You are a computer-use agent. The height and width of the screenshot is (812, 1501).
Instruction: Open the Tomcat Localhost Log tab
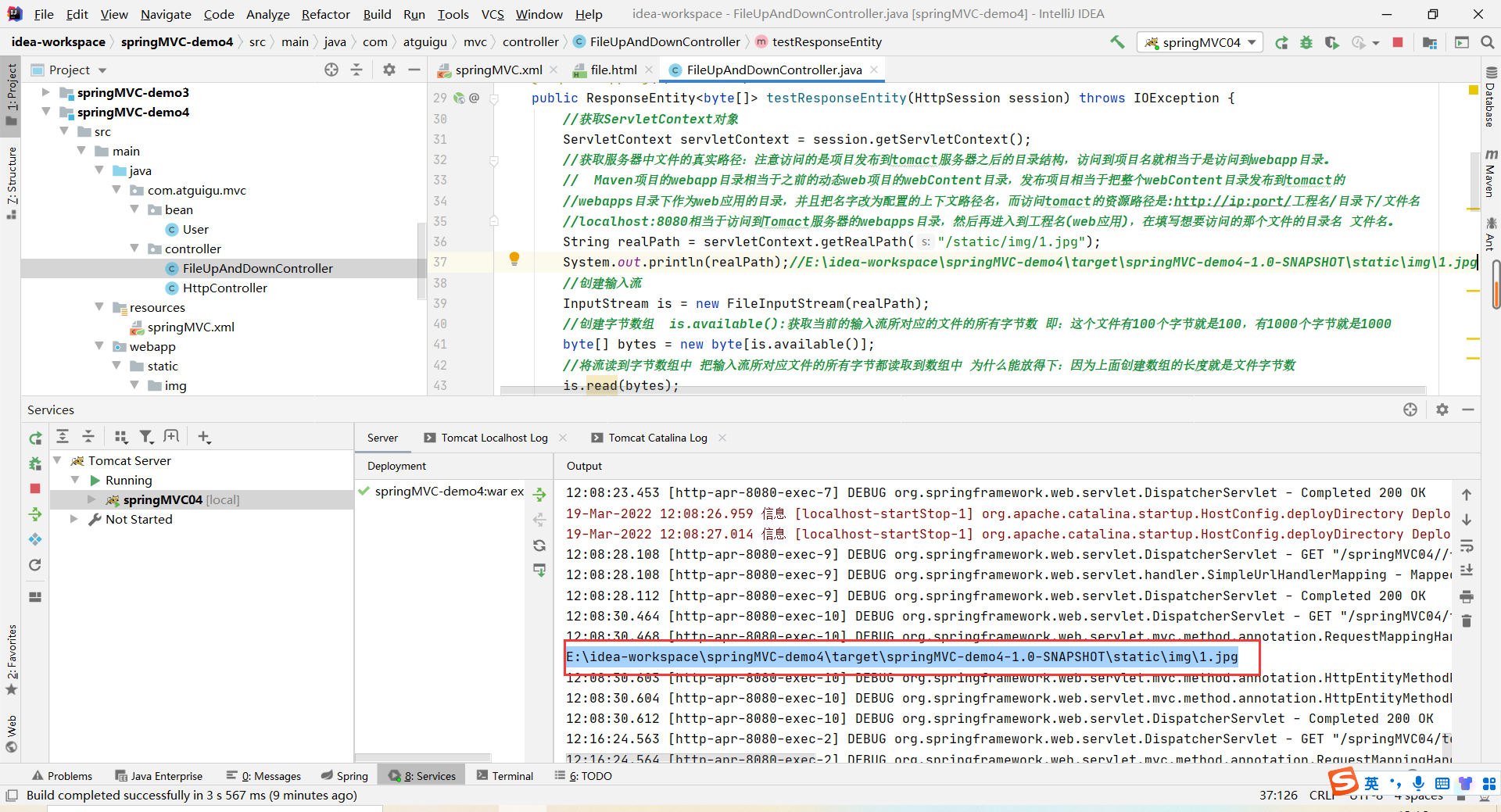click(x=494, y=438)
